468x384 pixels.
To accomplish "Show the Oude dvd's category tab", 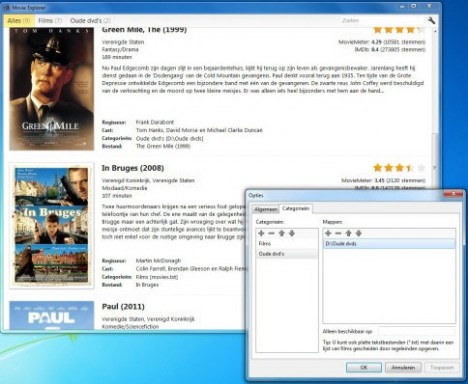I will click(90, 21).
